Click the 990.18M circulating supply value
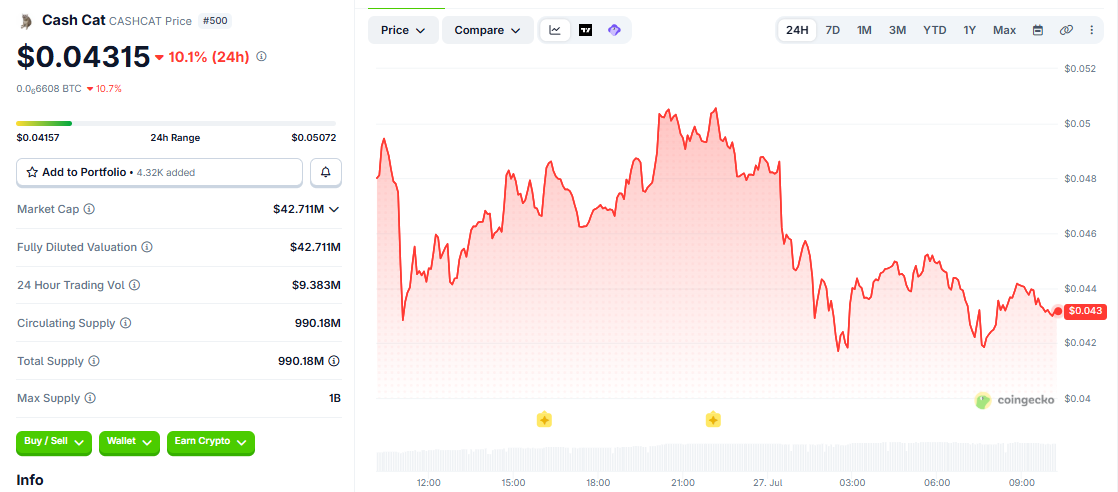The image size is (1118, 492). pos(318,323)
